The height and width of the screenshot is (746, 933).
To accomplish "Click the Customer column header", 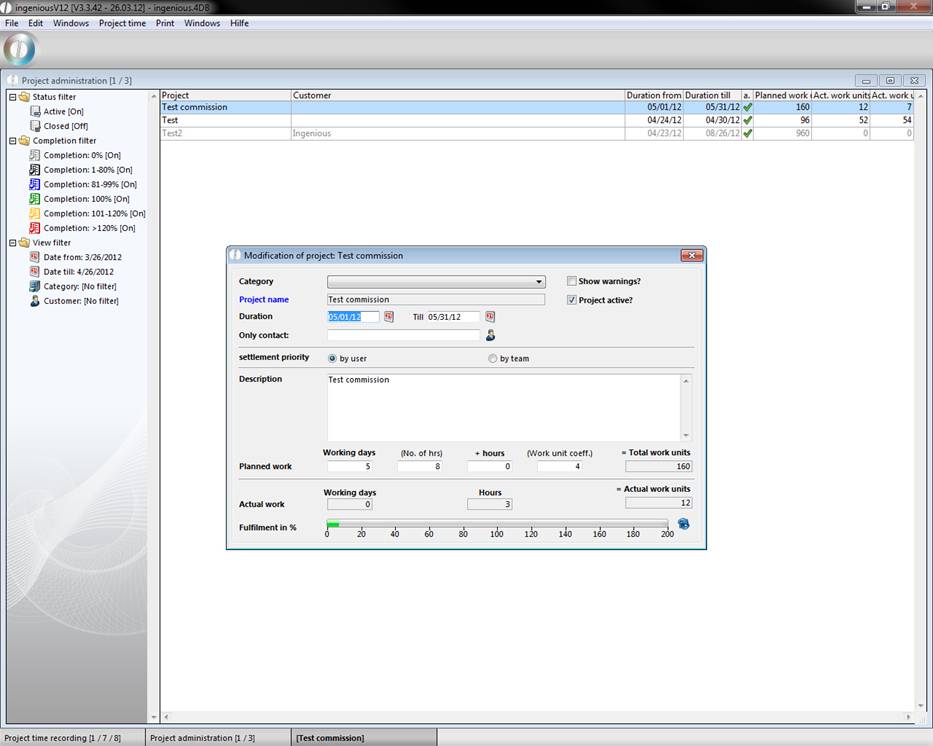I will [457, 96].
